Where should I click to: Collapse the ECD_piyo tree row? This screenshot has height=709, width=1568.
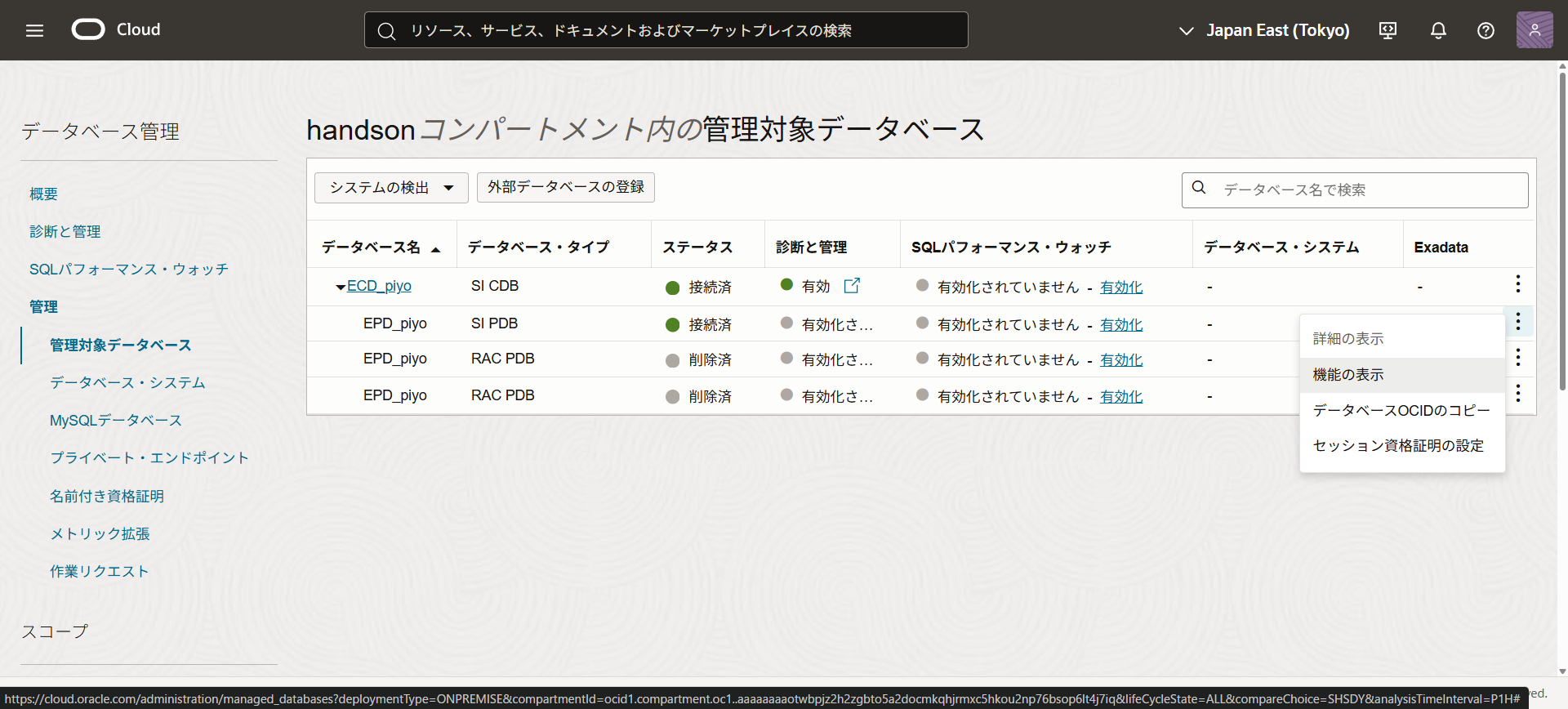340,288
